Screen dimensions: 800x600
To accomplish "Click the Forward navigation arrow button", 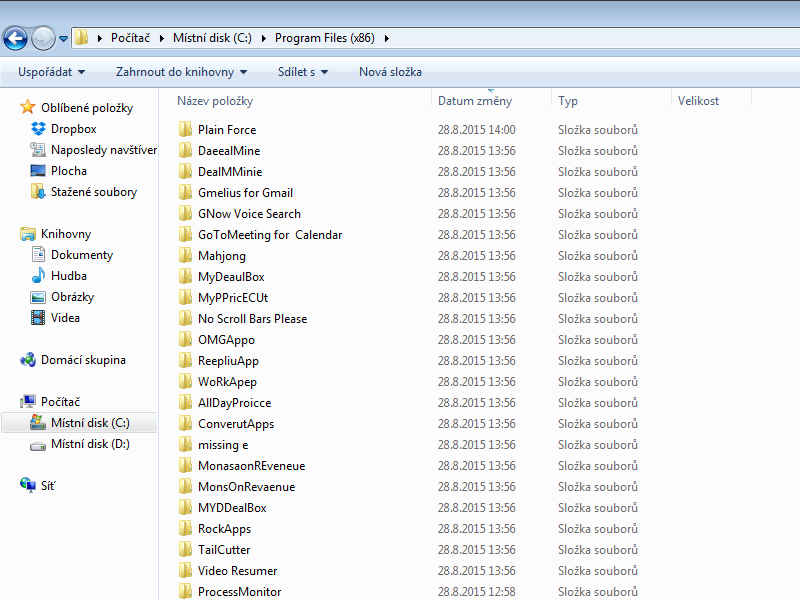I will click(43, 39).
